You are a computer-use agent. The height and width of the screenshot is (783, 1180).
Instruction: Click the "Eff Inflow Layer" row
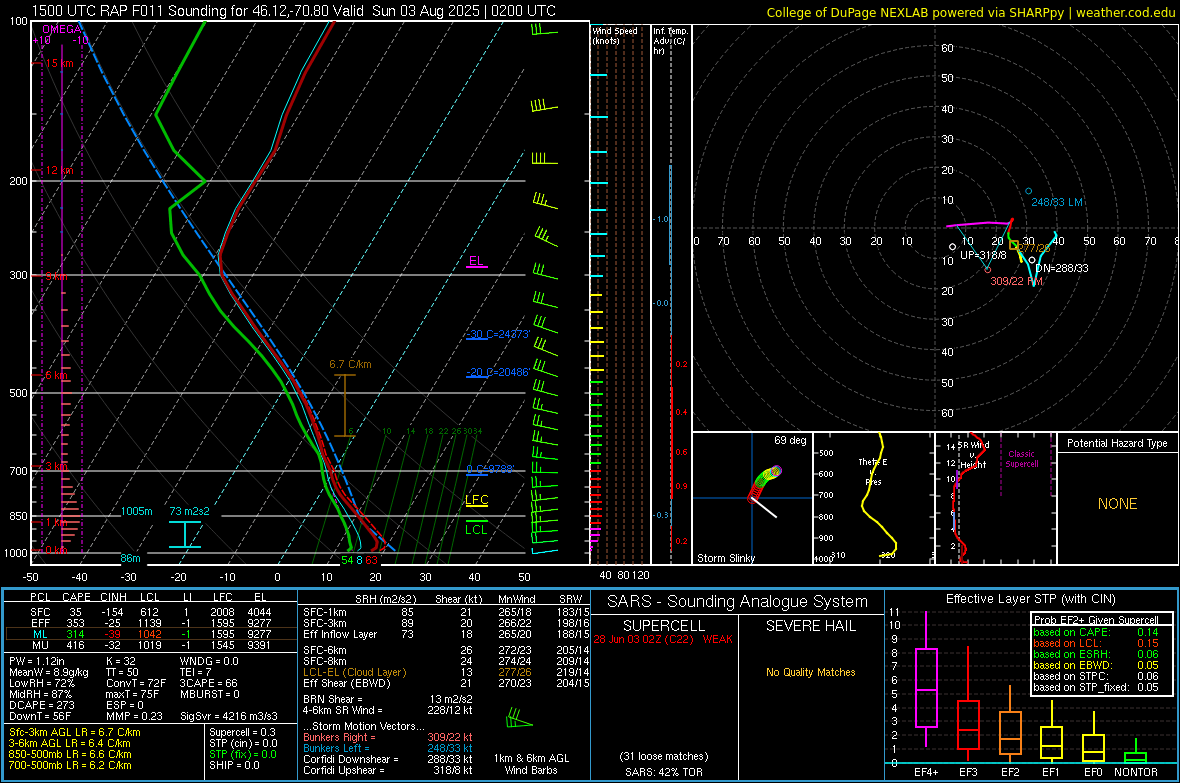(x=446, y=634)
